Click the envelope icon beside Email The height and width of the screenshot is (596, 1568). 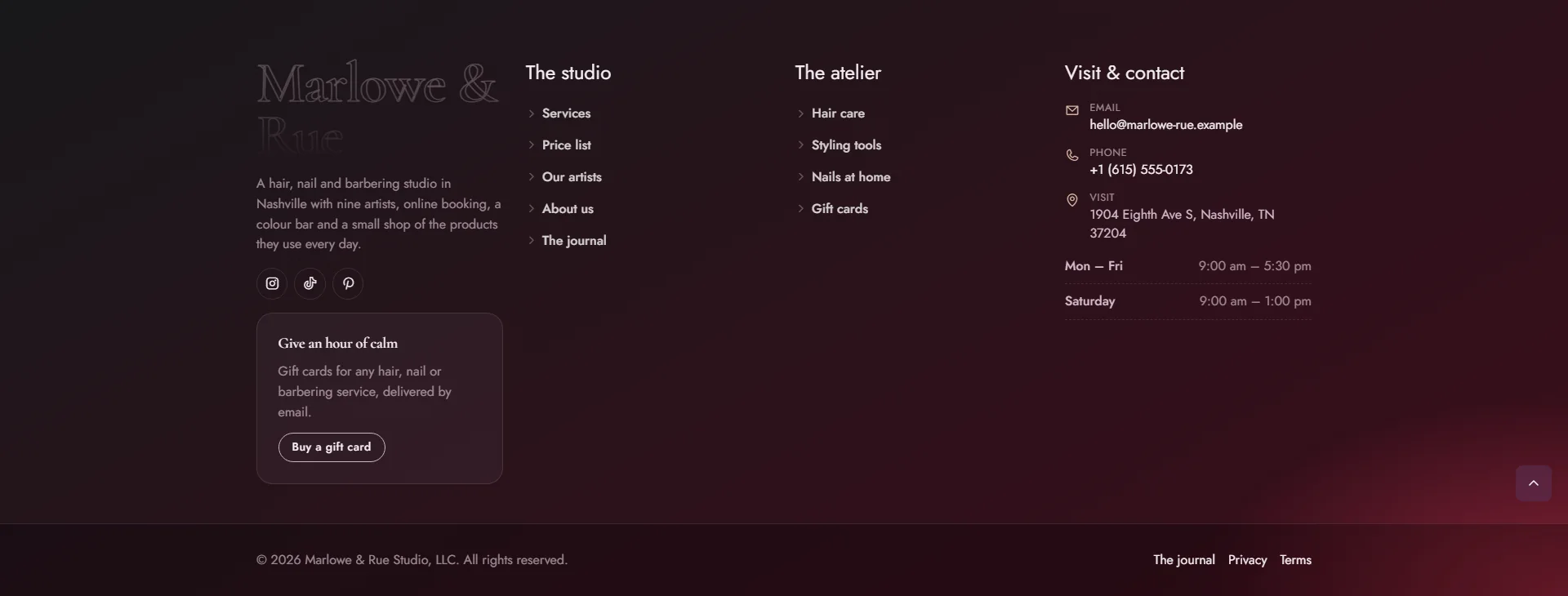[1072, 110]
